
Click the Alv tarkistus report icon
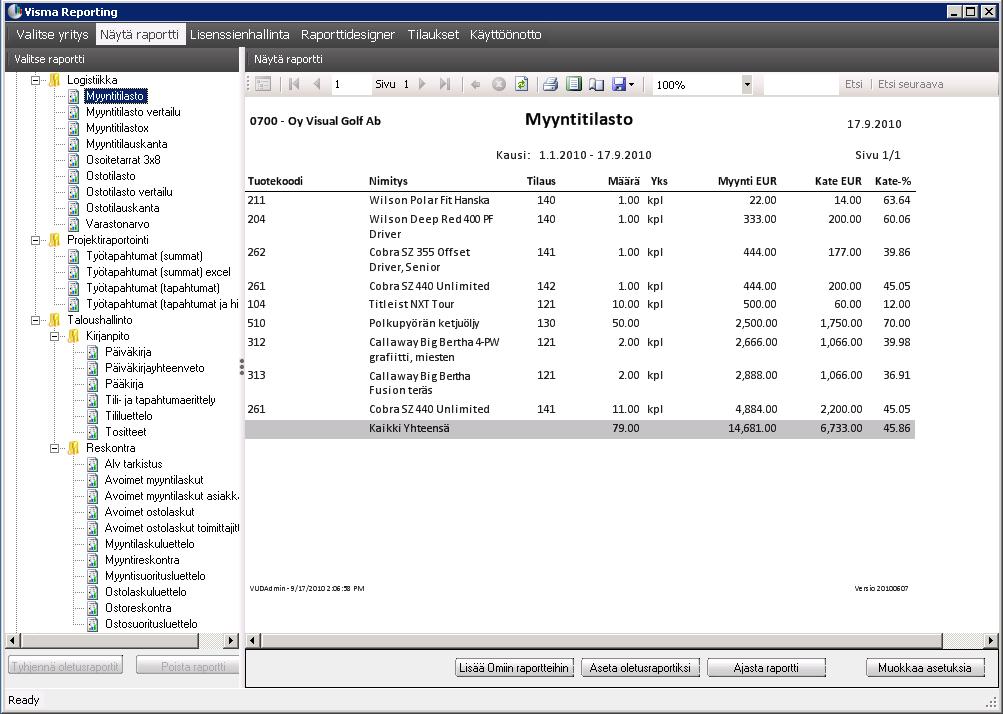point(93,464)
